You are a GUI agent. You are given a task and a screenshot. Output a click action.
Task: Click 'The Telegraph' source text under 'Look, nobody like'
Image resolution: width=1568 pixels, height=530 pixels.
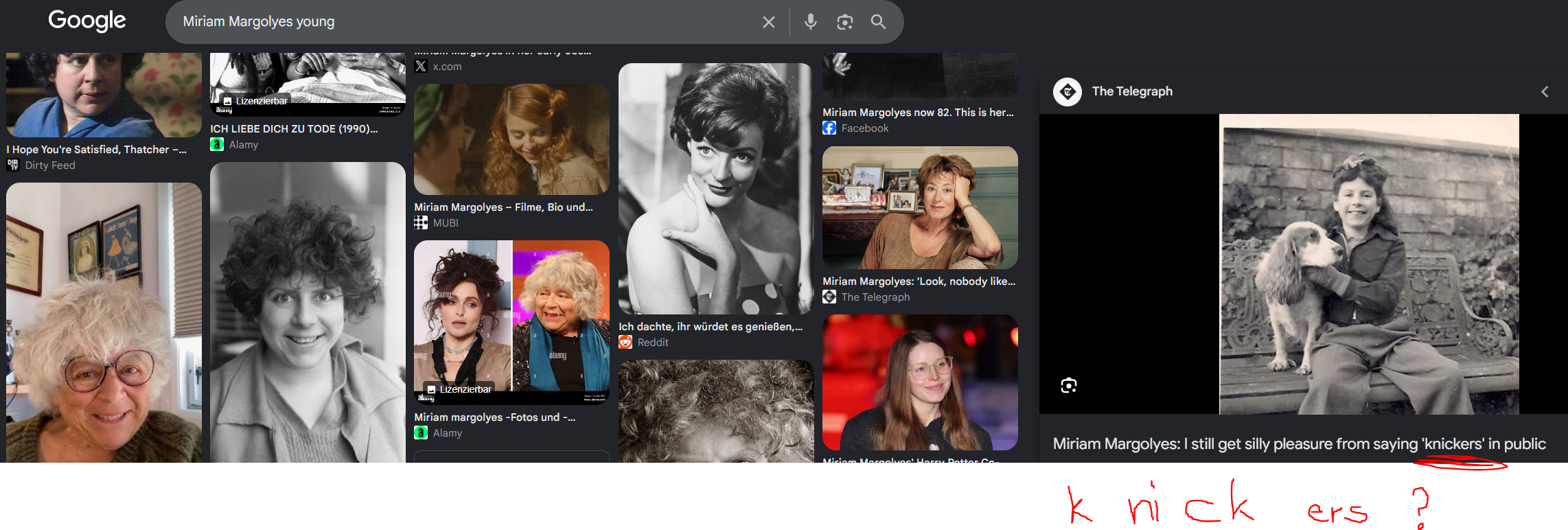pos(876,297)
